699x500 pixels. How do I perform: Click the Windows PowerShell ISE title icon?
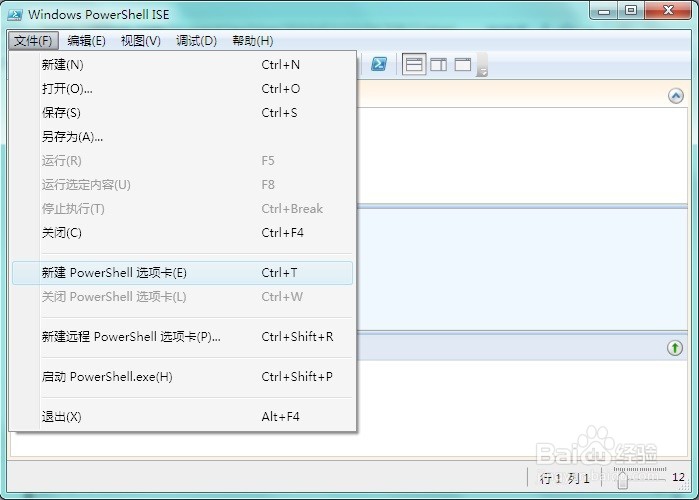(15, 15)
